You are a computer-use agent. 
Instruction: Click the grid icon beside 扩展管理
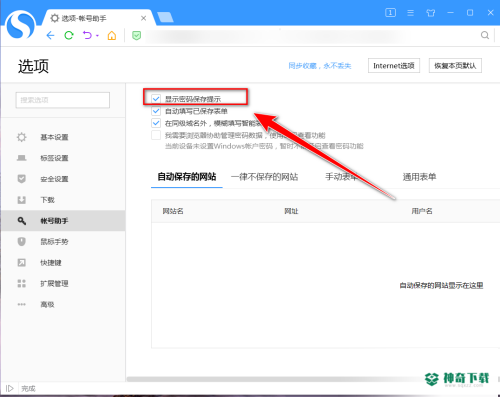[x=22, y=284]
